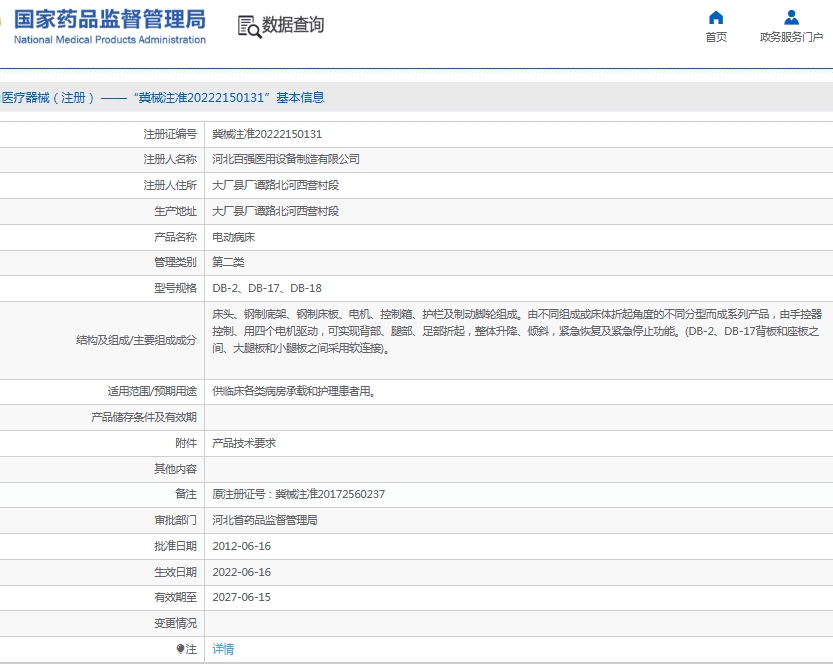Viewport: 833px width, 669px height.
Task: Open the home page via 首页 label
Action: point(715,37)
